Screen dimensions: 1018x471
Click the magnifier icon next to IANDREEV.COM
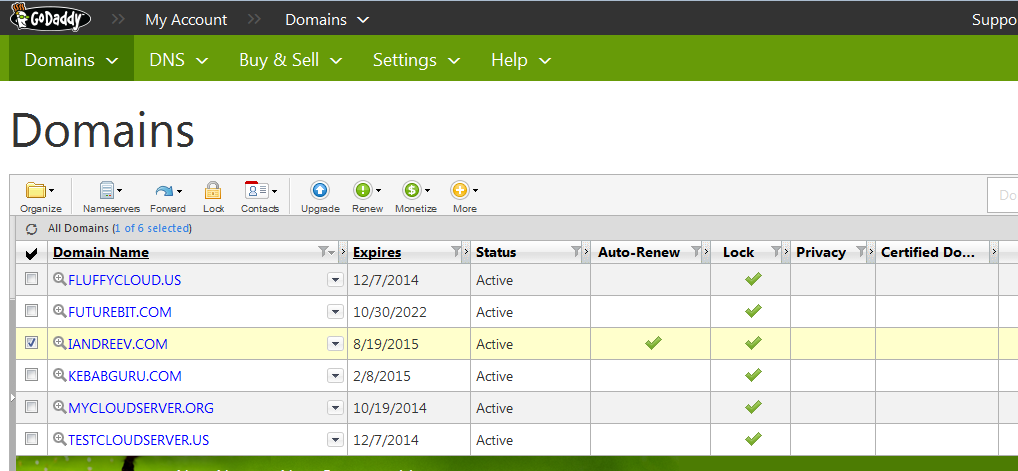pyautogui.click(x=60, y=343)
